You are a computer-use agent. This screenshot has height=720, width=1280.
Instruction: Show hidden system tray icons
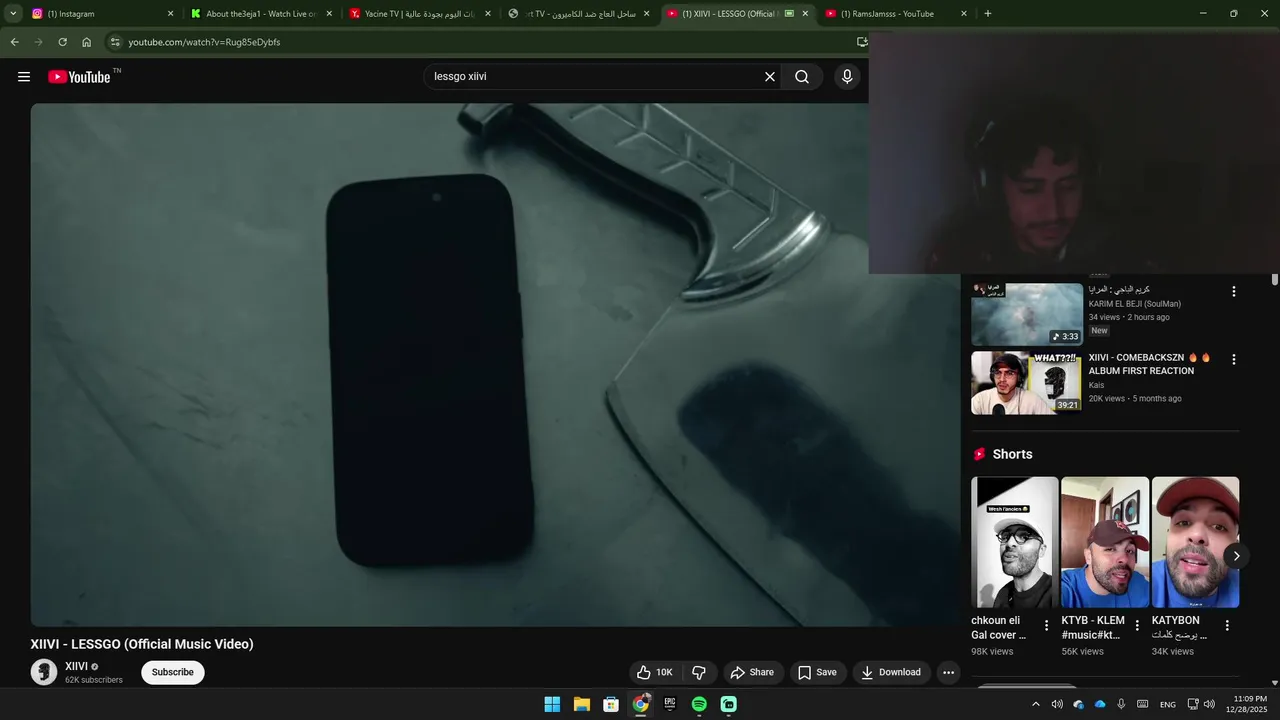point(1035,704)
